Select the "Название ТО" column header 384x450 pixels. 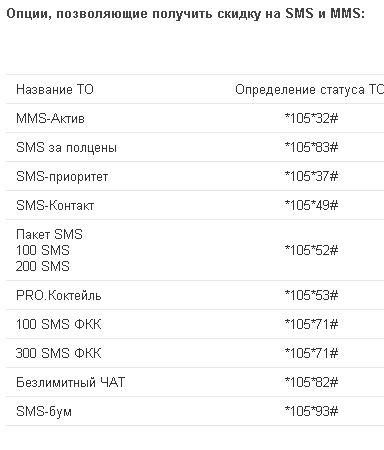[55, 89]
